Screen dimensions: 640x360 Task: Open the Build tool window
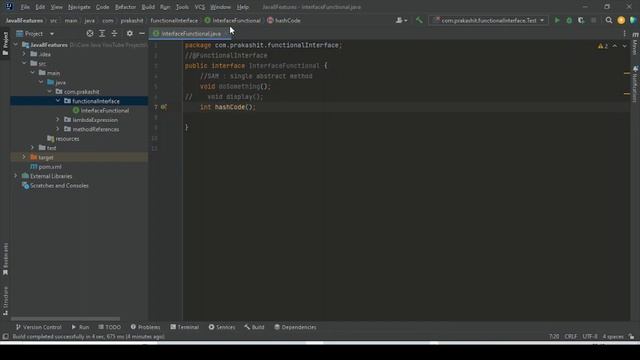(254, 327)
